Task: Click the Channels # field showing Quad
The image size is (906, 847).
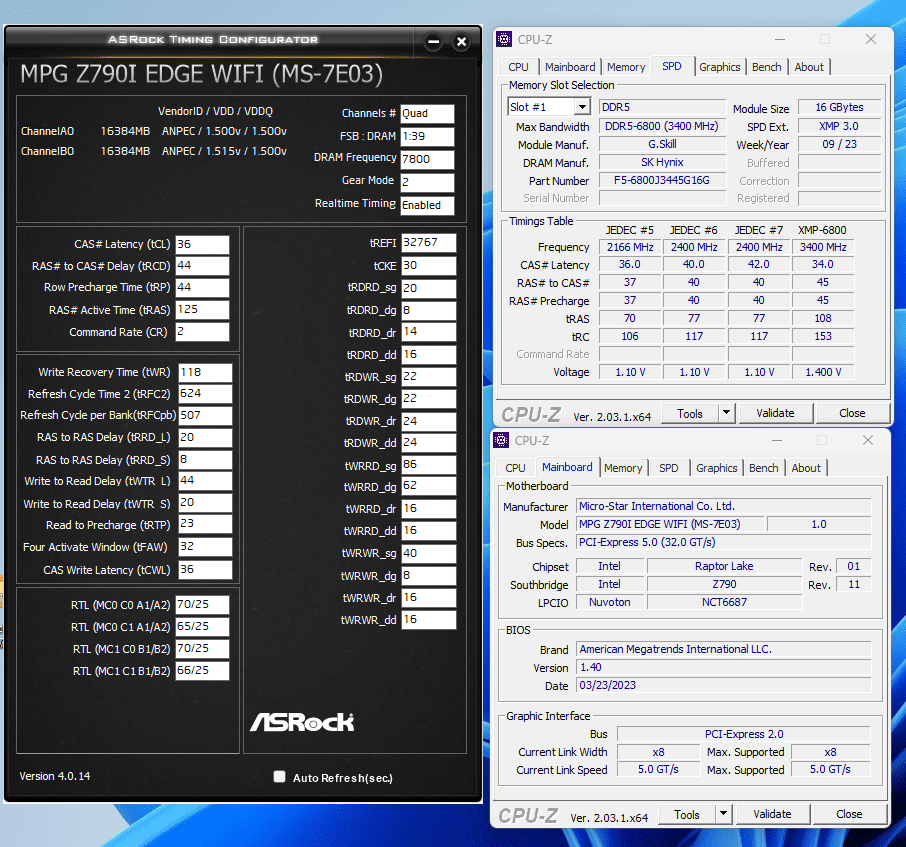Action: [x=428, y=113]
